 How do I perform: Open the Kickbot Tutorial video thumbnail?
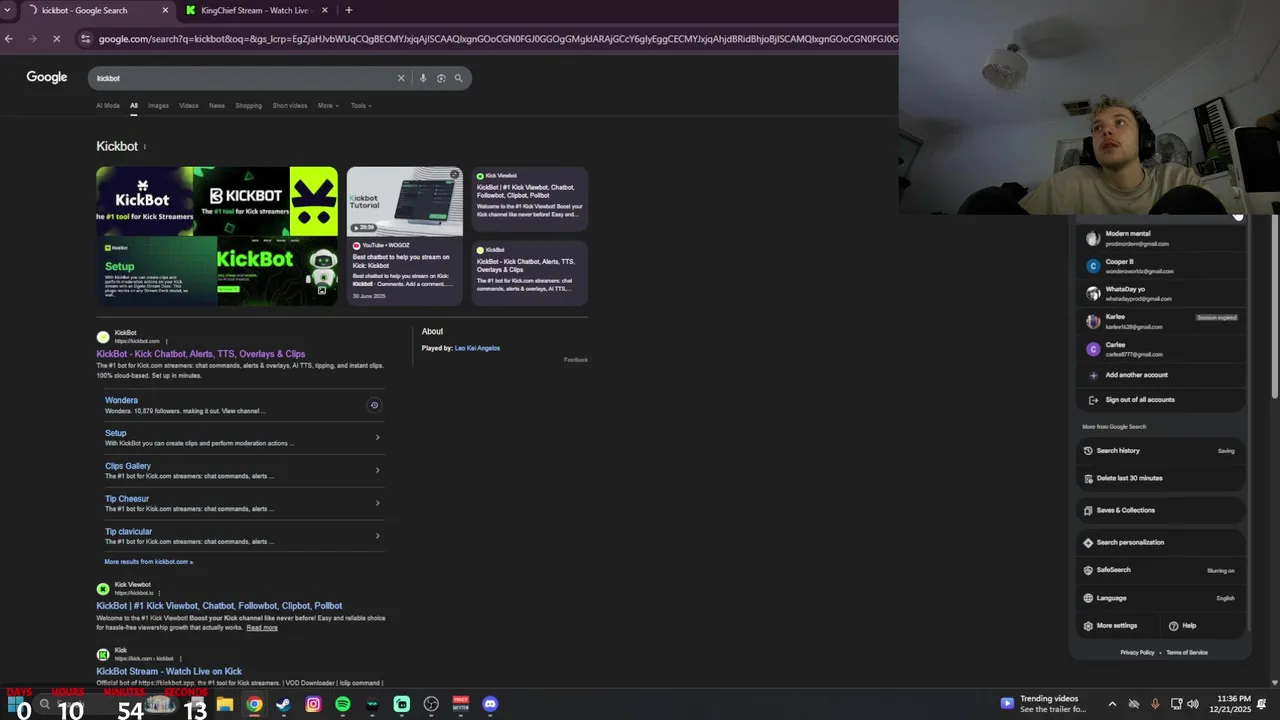click(x=405, y=201)
